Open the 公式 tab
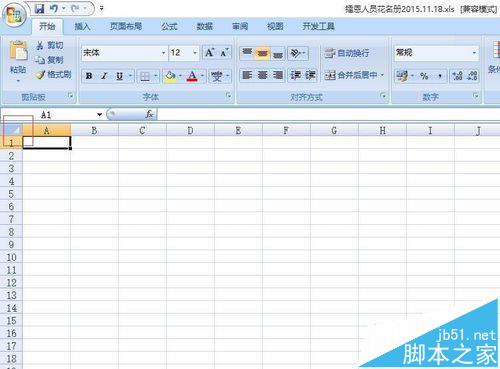 click(x=169, y=26)
